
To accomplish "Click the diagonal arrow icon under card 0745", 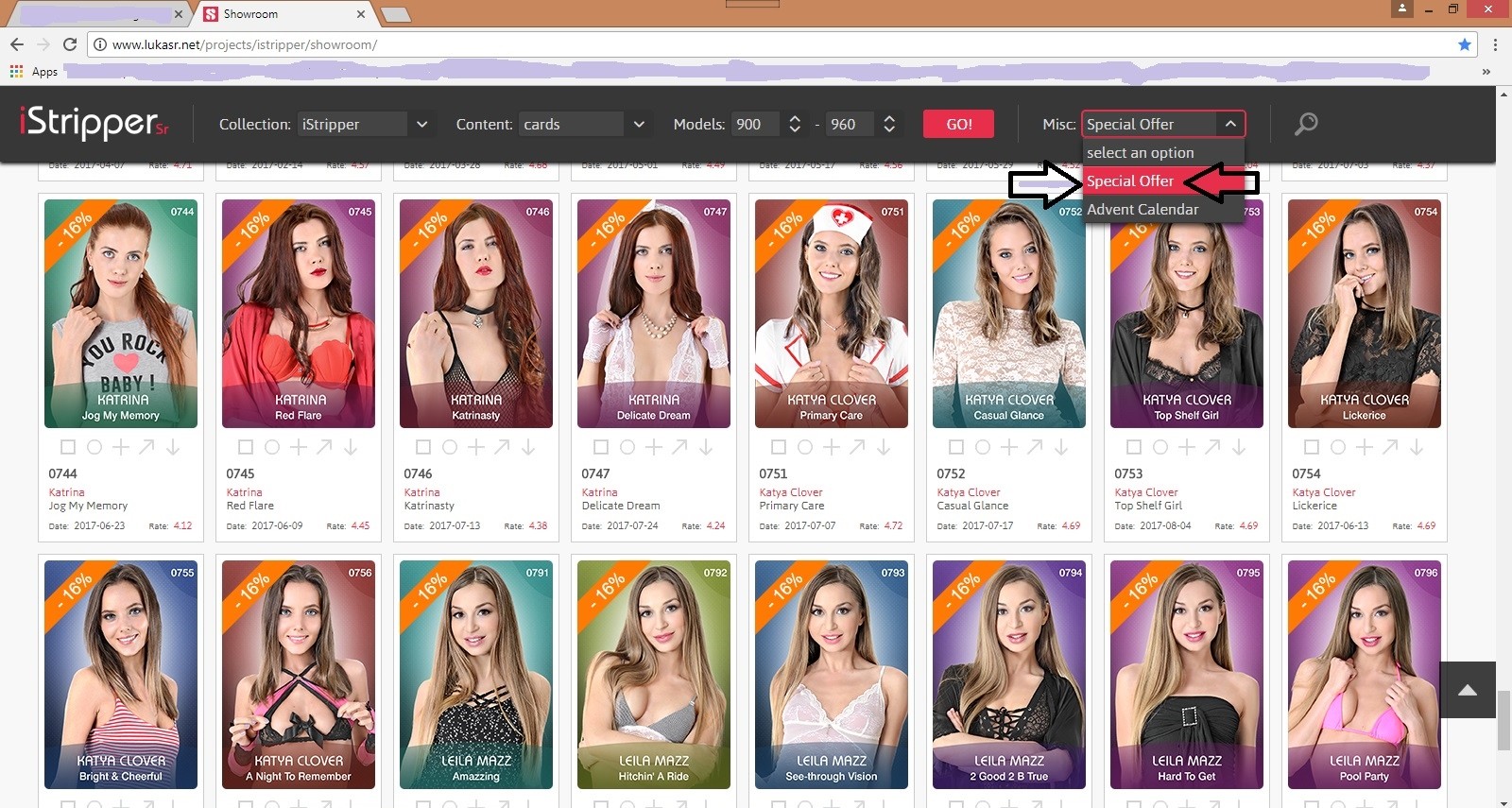I will pos(324,447).
